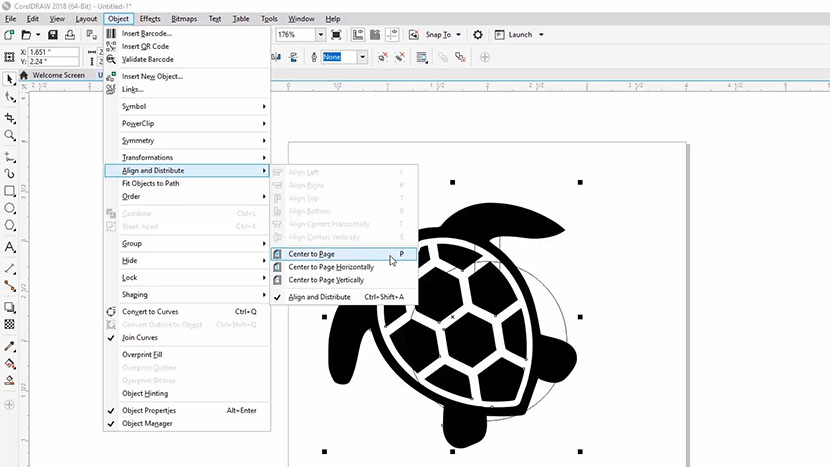Open the Snap To dropdown
Viewport: 830px width, 467px height.
(443, 34)
